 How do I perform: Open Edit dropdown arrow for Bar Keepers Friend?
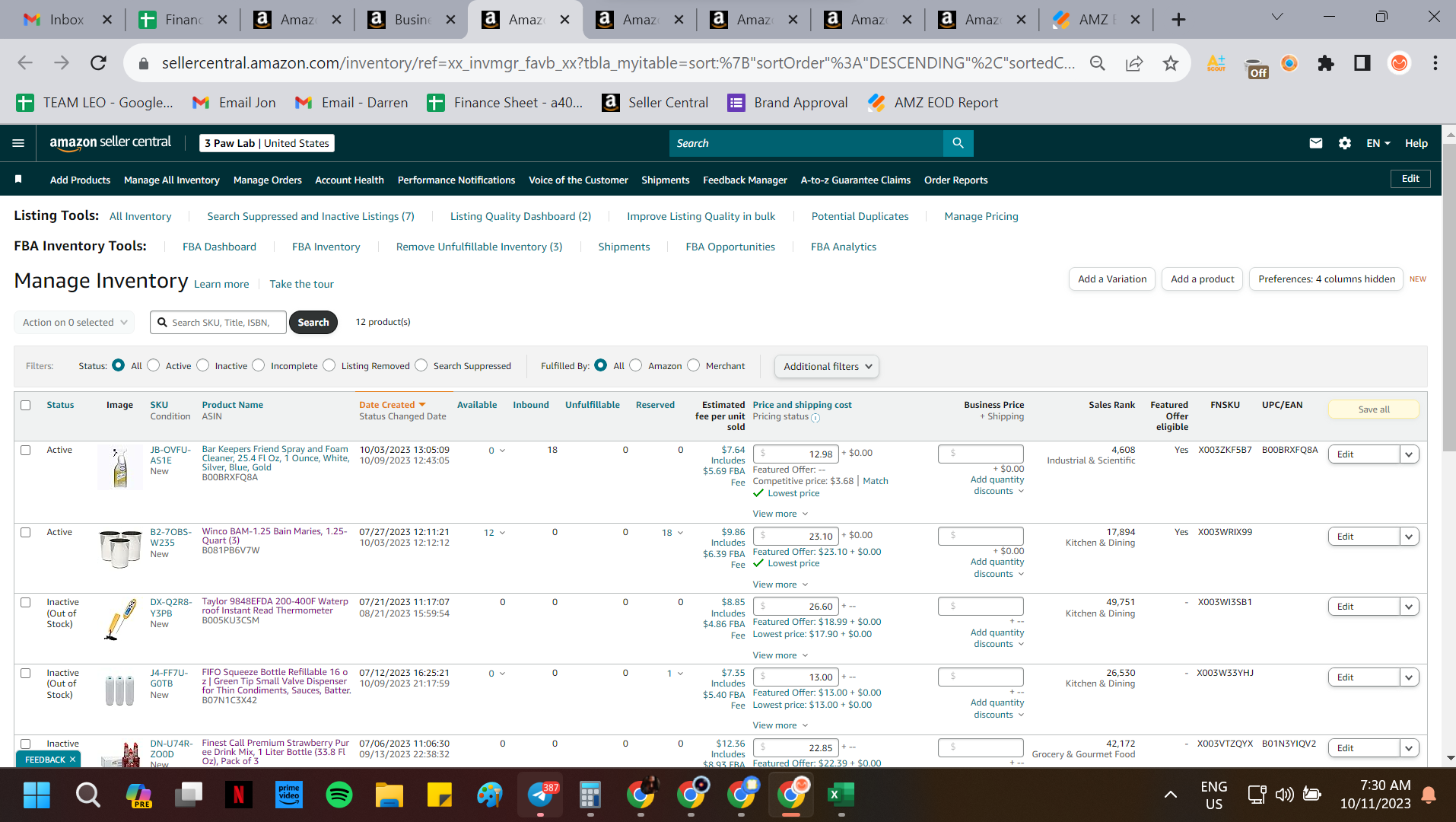(1409, 454)
